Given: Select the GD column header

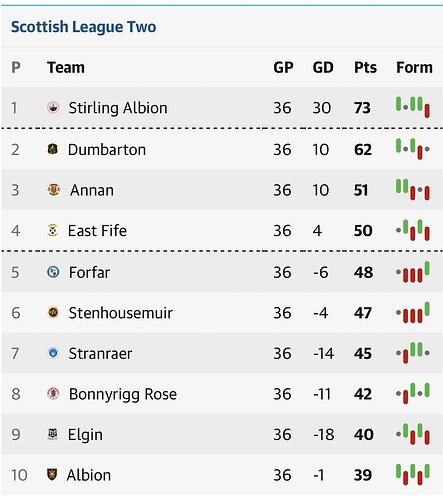Looking at the screenshot, I should click(323, 68).
